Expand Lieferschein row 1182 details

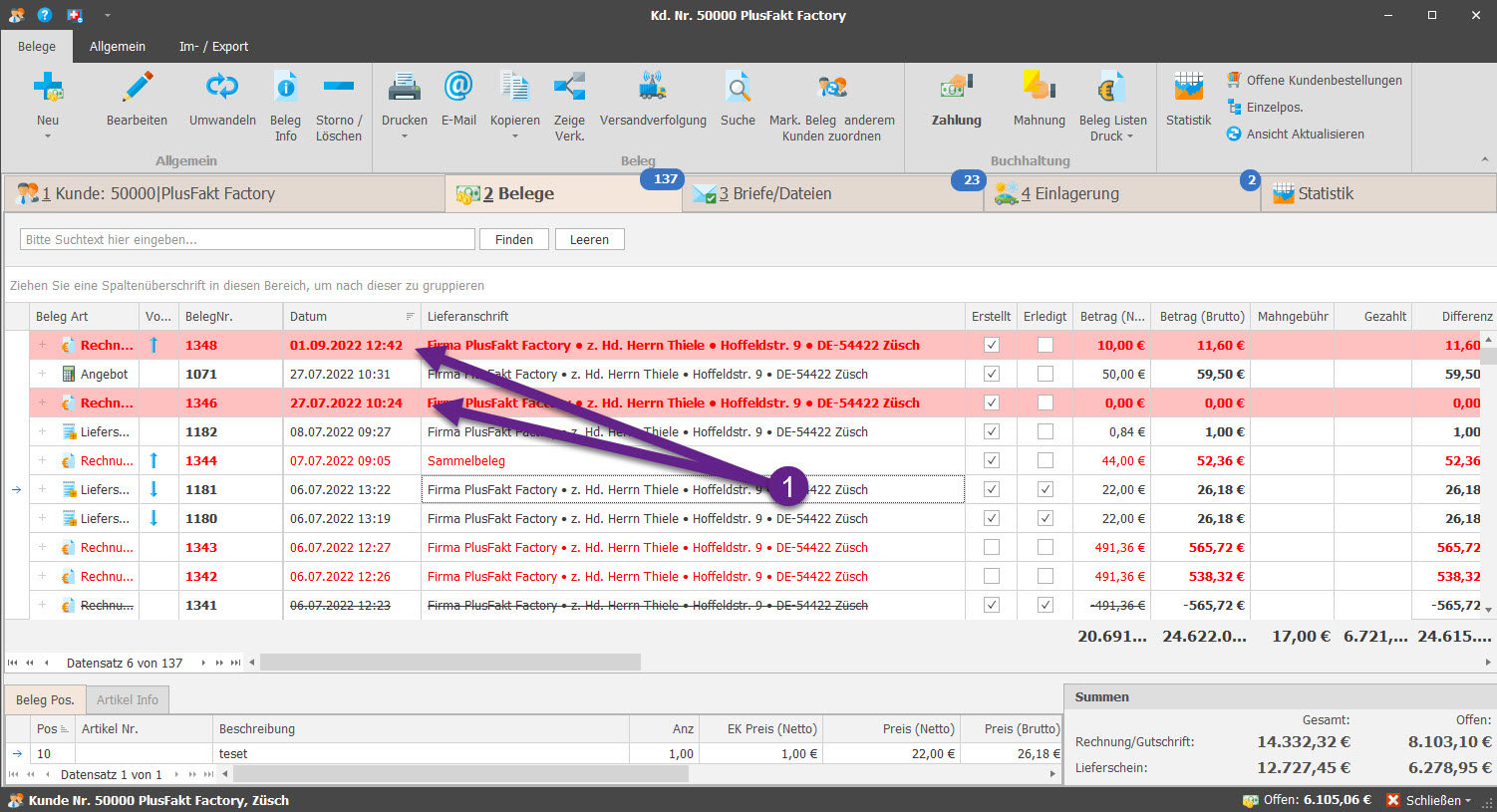[43, 431]
